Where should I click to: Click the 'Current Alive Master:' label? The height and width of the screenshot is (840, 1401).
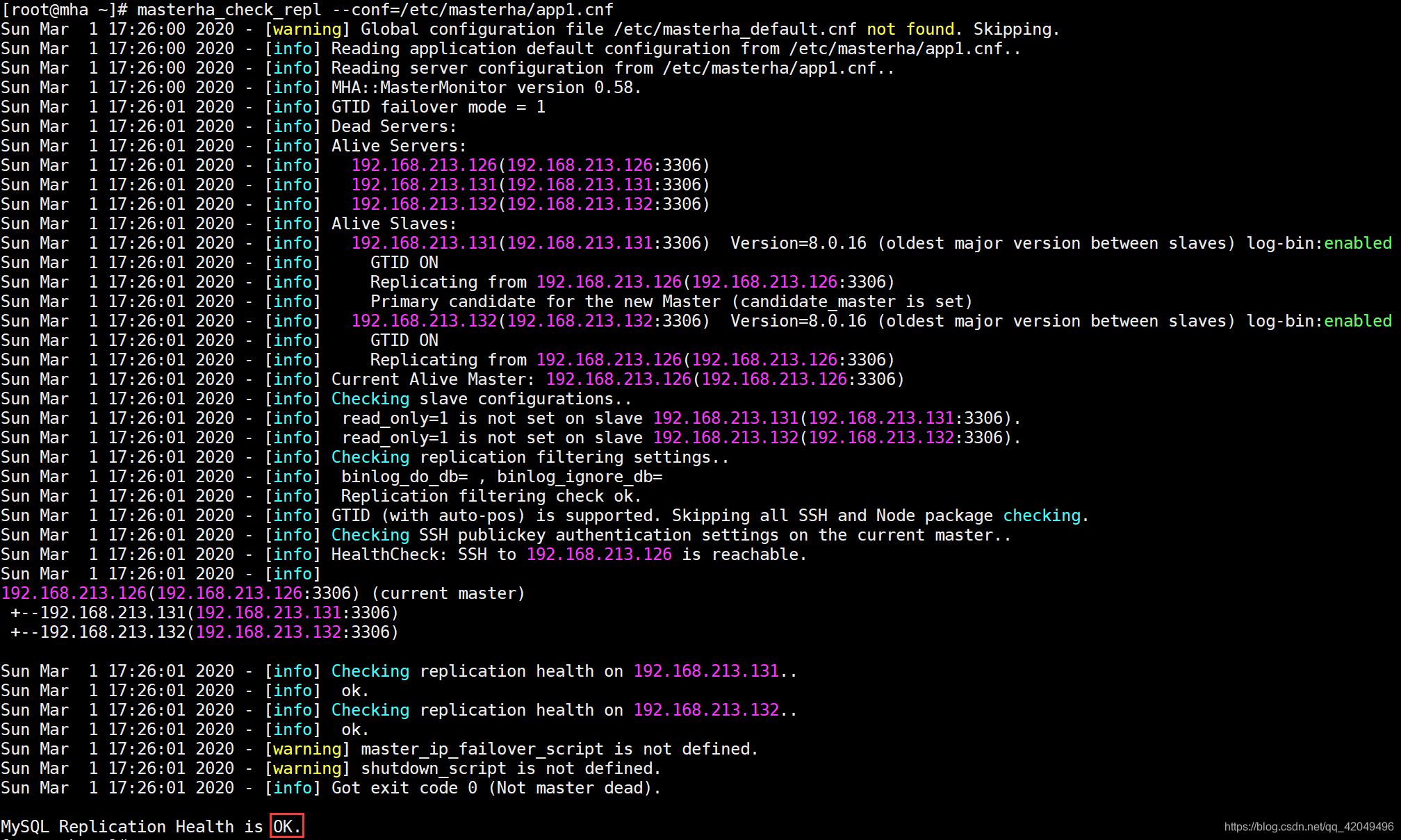click(433, 379)
